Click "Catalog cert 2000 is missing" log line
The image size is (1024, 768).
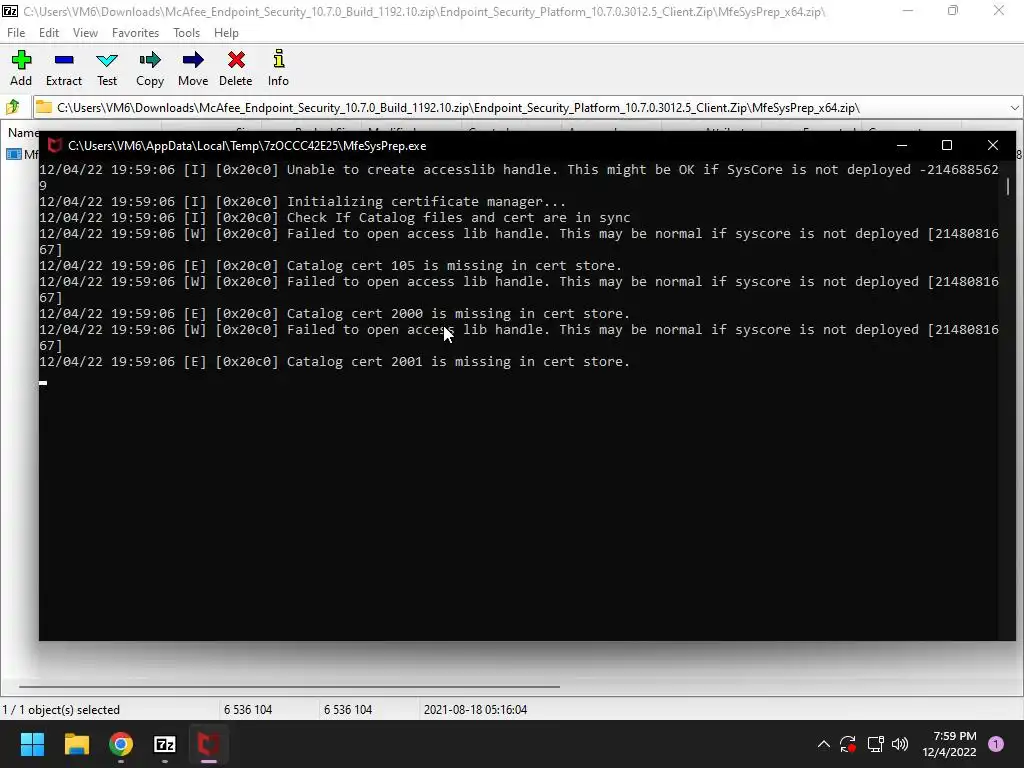point(334,313)
